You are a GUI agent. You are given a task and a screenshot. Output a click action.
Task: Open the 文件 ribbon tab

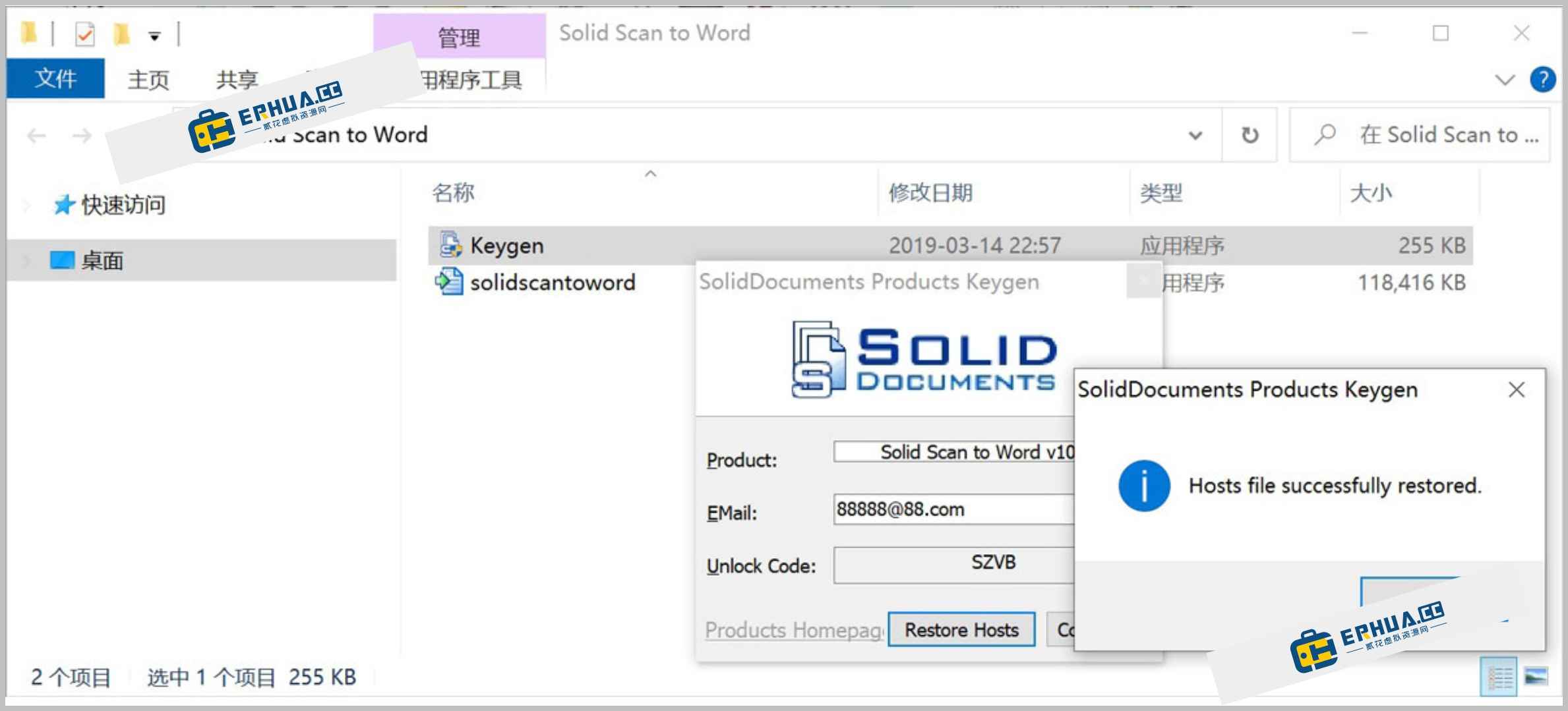coord(55,78)
